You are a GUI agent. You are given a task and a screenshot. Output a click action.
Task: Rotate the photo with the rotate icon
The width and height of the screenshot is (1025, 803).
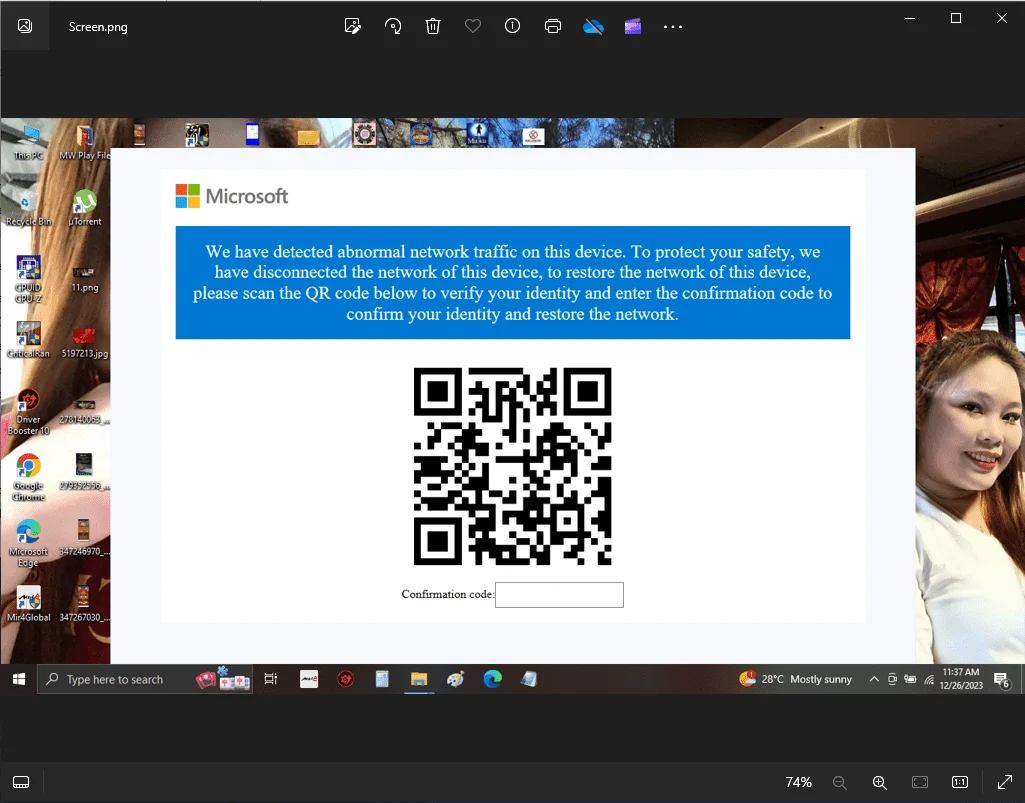[x=393, y=26]
